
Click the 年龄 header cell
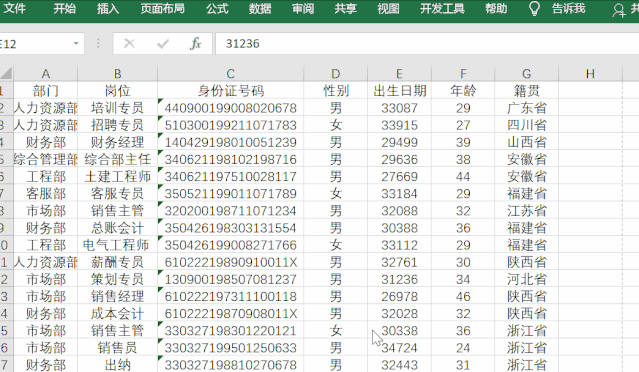click(463, 90)
